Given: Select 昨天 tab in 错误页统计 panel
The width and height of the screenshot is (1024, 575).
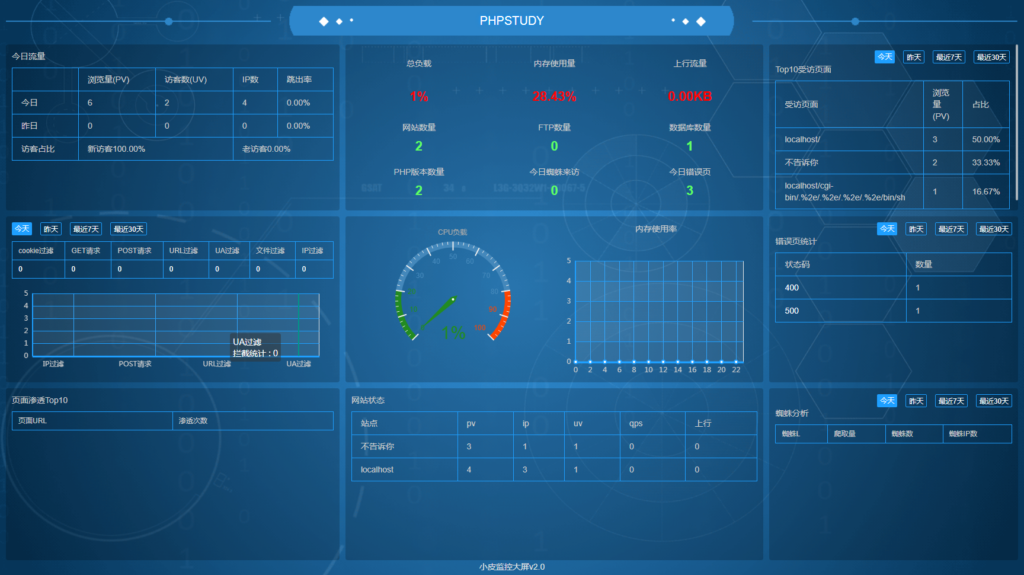Looking at the screenshot, I should click(916, 229).
